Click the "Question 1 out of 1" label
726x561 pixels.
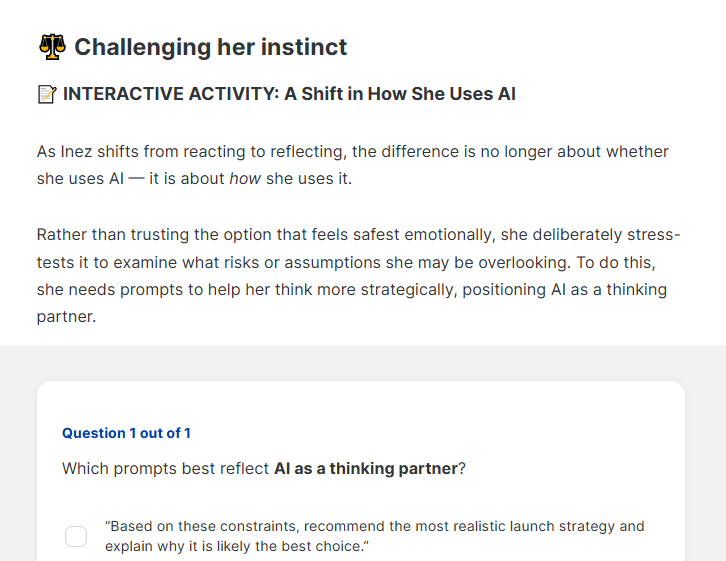[126, 433]
